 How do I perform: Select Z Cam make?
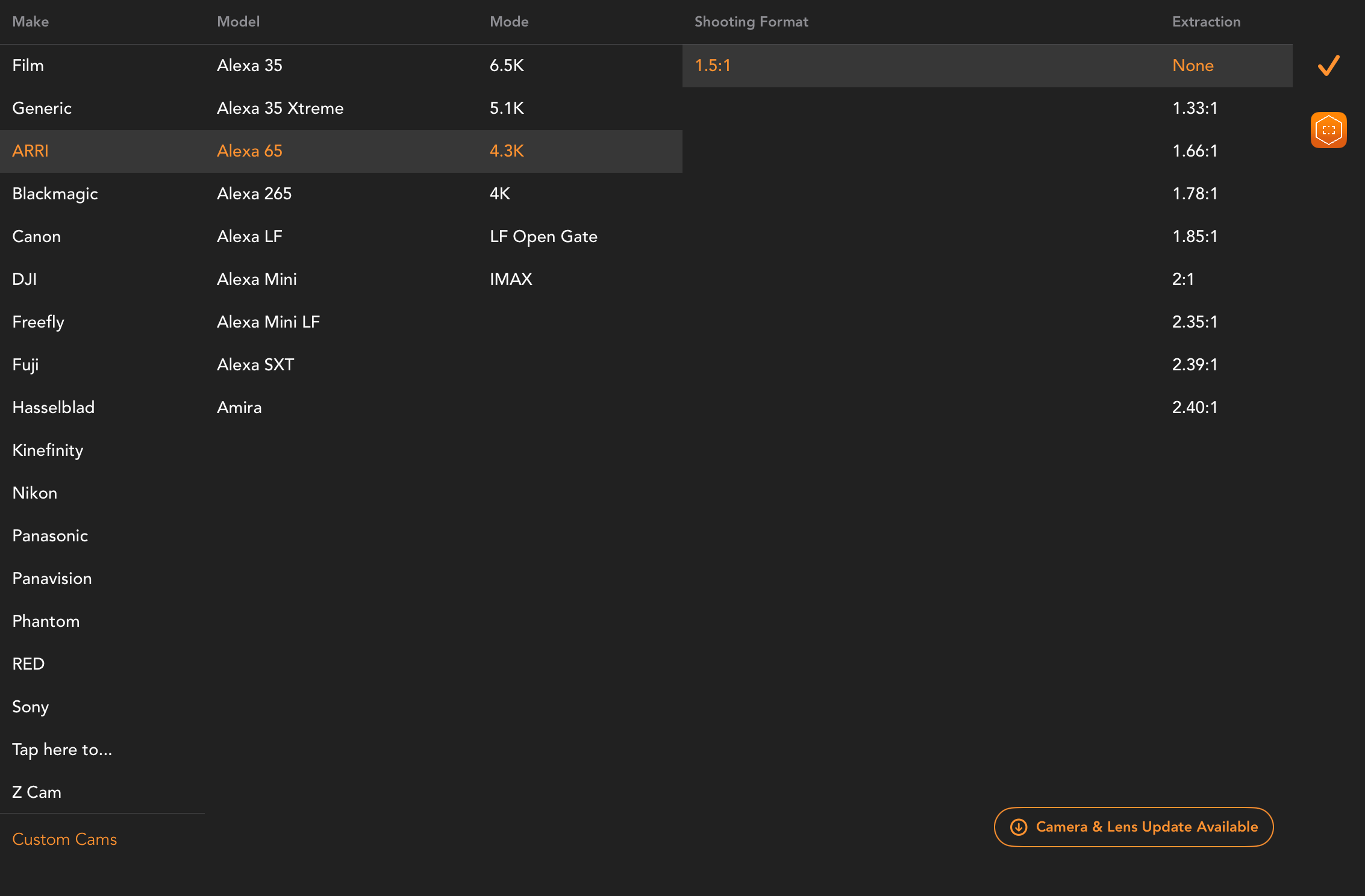102,792
